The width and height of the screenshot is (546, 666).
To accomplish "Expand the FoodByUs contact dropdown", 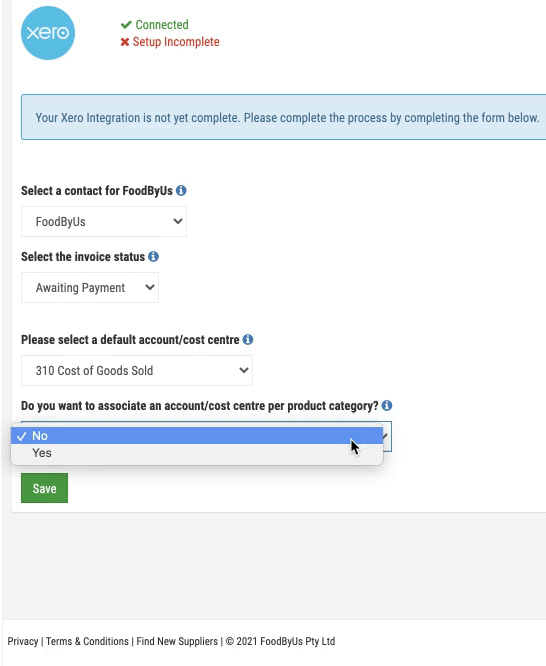I will coord(104,222).
